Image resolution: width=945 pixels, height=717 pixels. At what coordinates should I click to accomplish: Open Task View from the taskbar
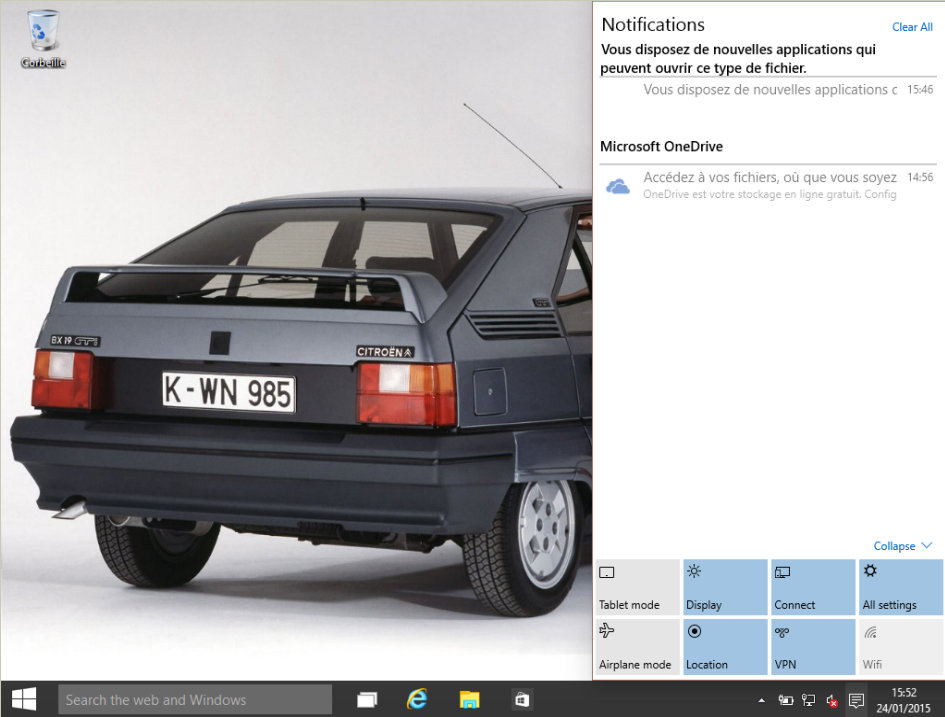click(367, 700)
